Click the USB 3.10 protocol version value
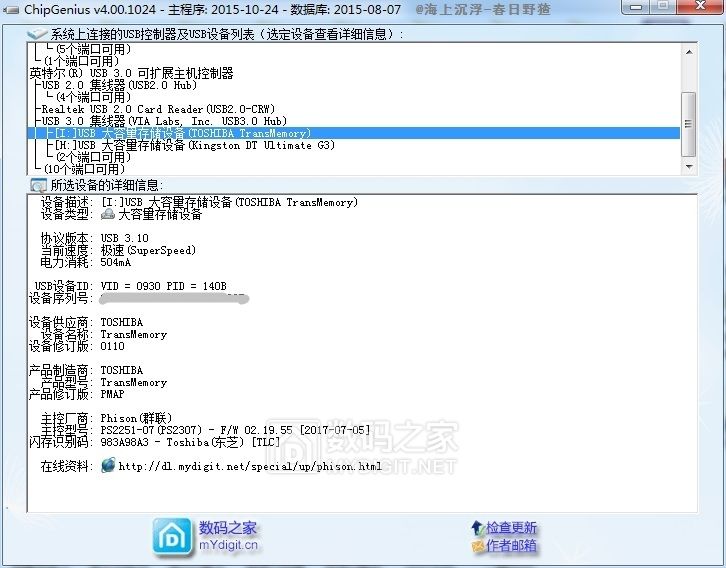 (x=125, y=238)
